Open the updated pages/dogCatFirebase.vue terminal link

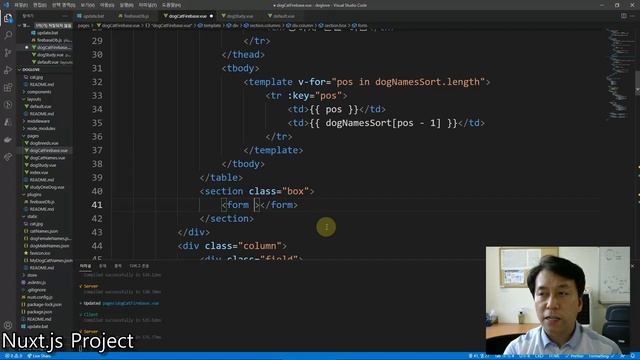[x=131, y=304]
